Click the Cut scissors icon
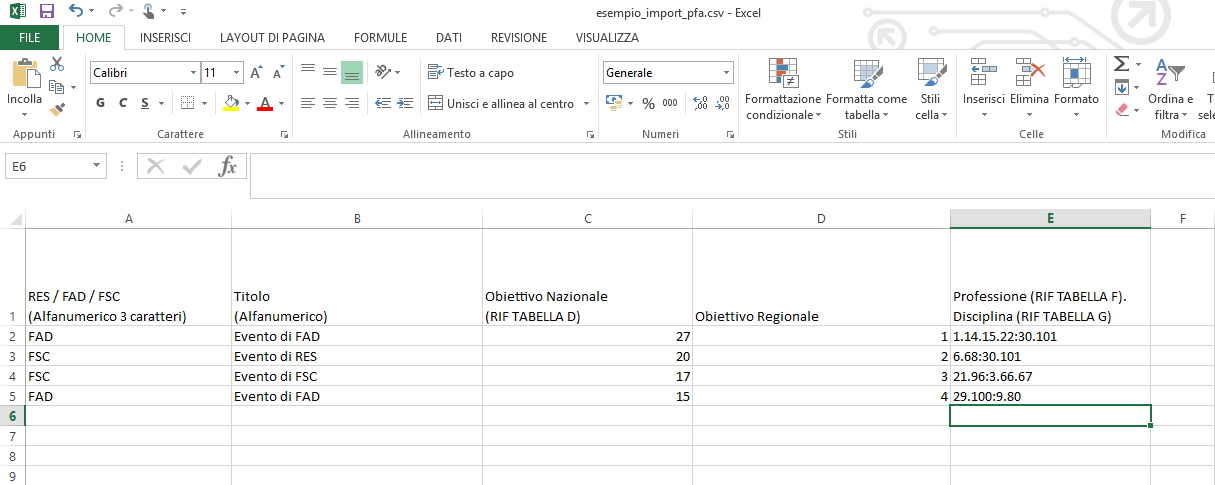Screen dimensions: 1215x485 point(57,64)
